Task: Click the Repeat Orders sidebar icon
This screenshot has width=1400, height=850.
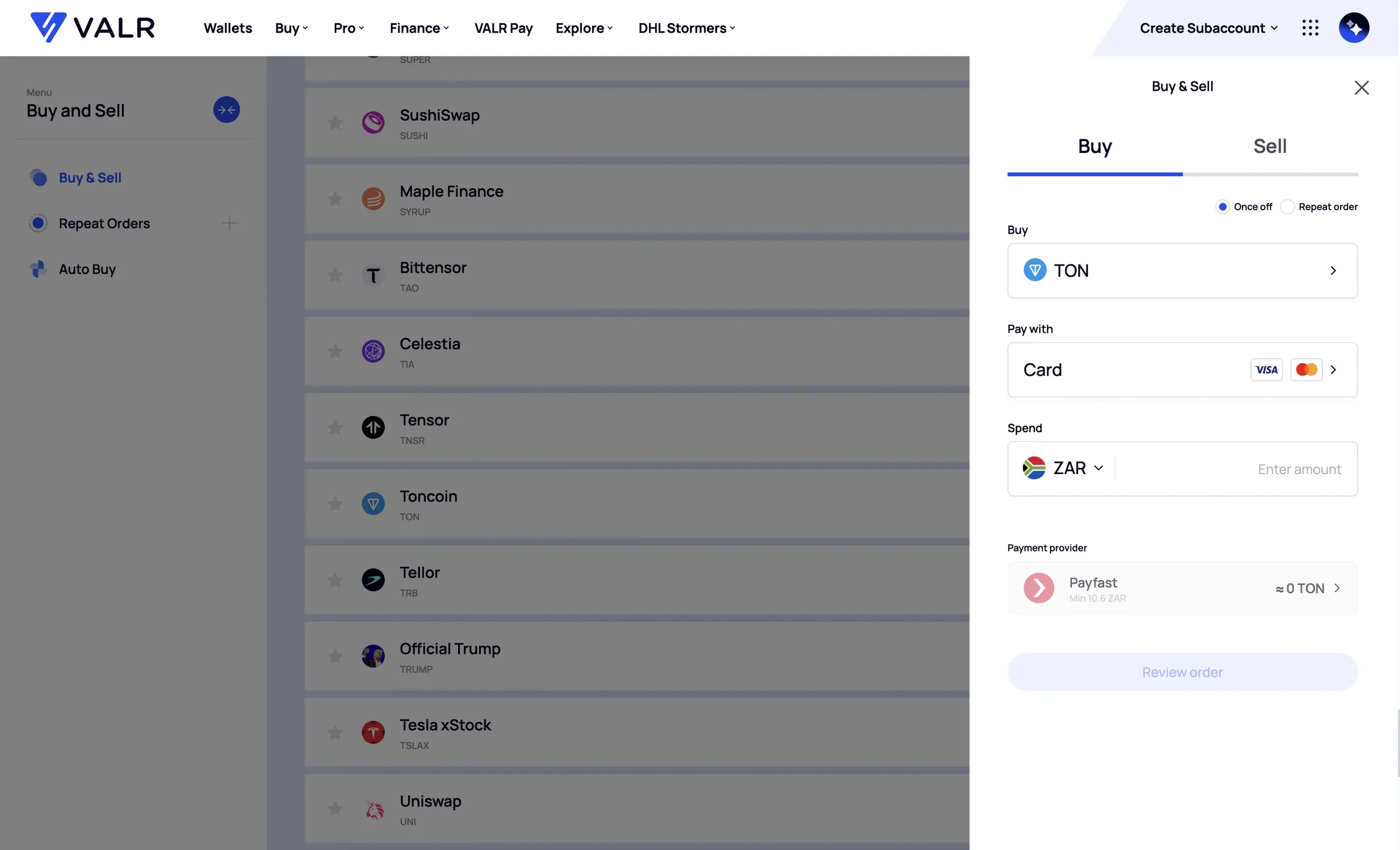Action: click(38, 224)
